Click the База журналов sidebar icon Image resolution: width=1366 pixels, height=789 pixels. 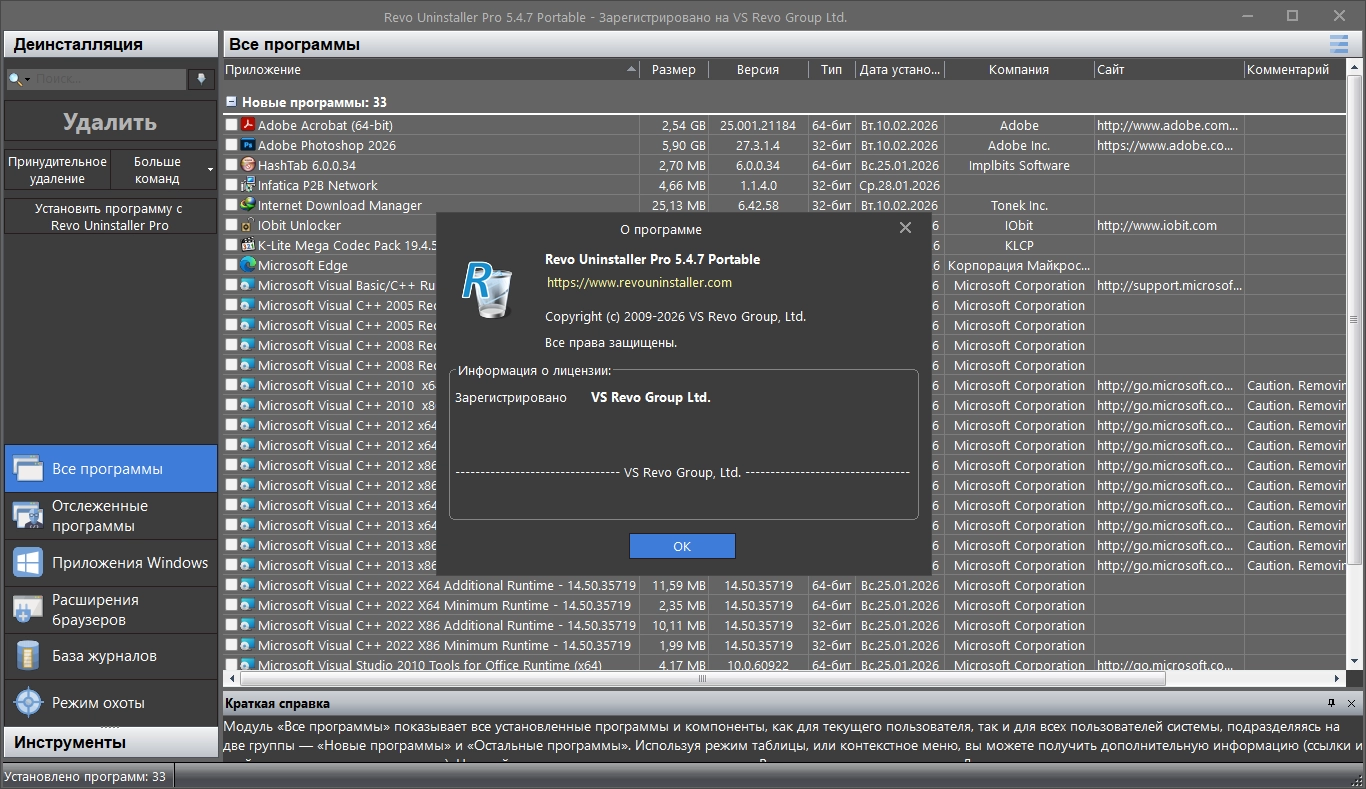point(28,656)
